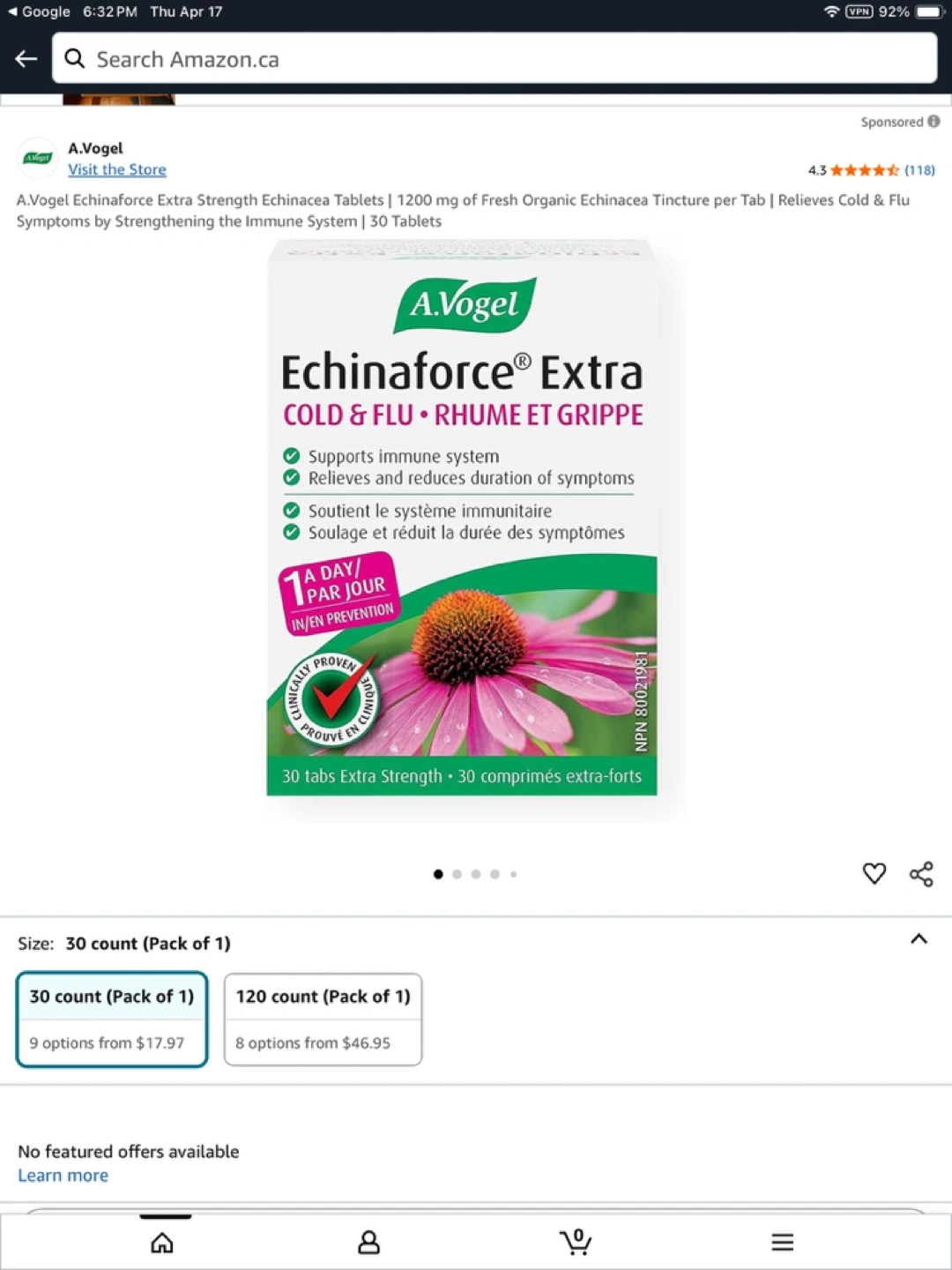Open the Echinaforce Extra product image

462,518
